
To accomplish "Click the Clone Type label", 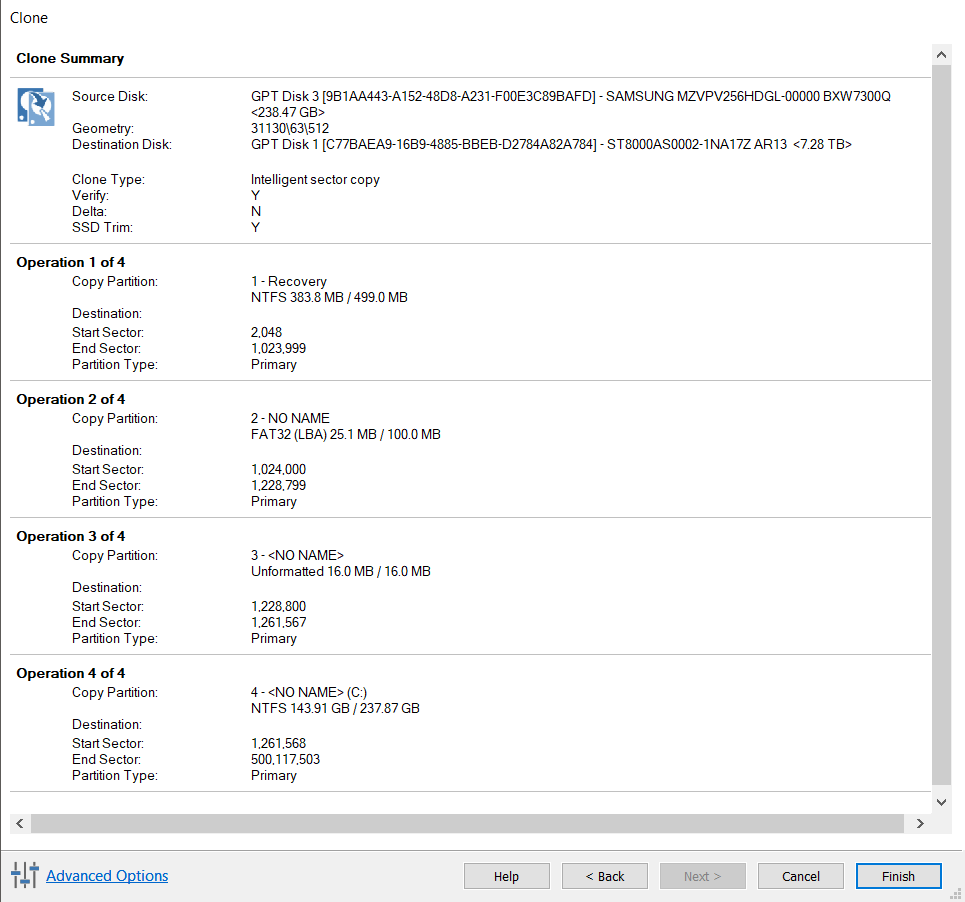I will pyautogui.click(x=108, y=179).
